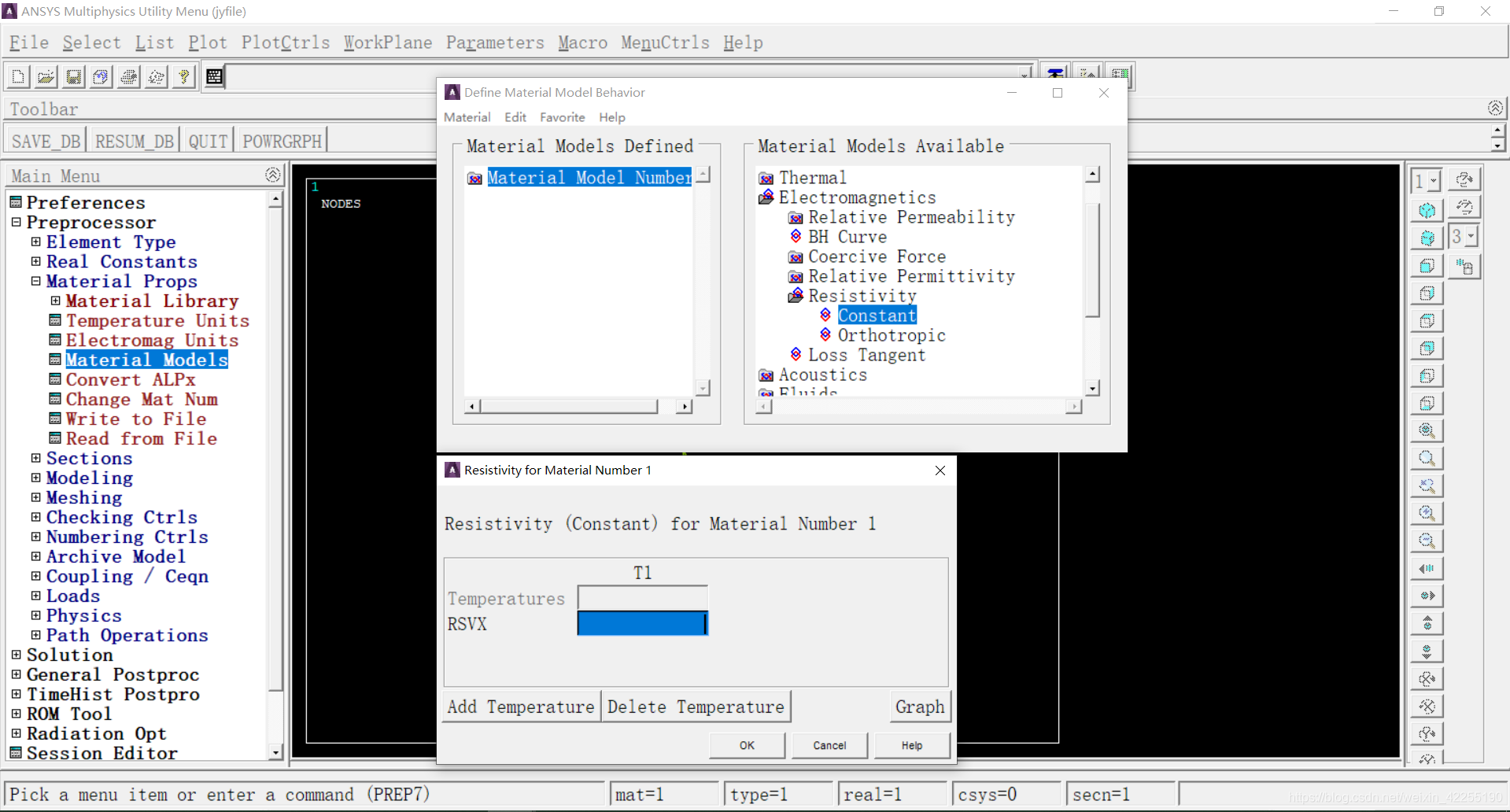Open the Favorite menu in material dialog
This screenshot has width=1510, height=812.
point(562,117)
